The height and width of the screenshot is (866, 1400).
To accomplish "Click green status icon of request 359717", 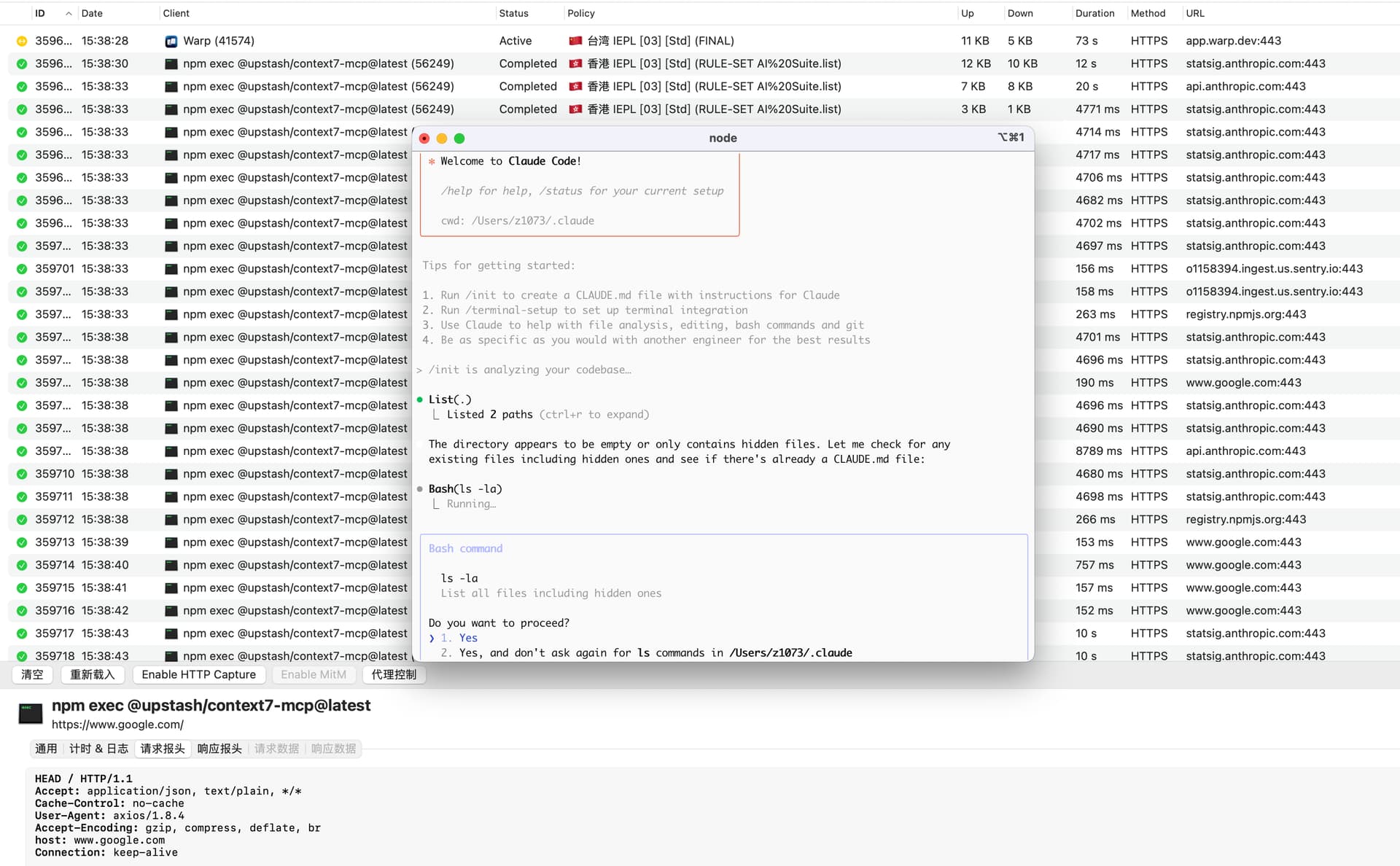I will point(22,633).
